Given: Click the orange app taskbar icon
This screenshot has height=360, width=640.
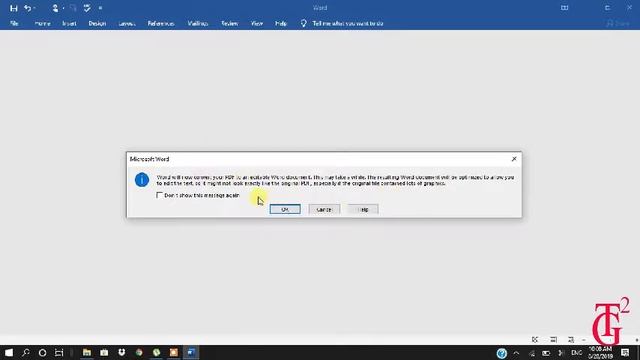Looking at the screenshot, I should click(x=174, y=353).
